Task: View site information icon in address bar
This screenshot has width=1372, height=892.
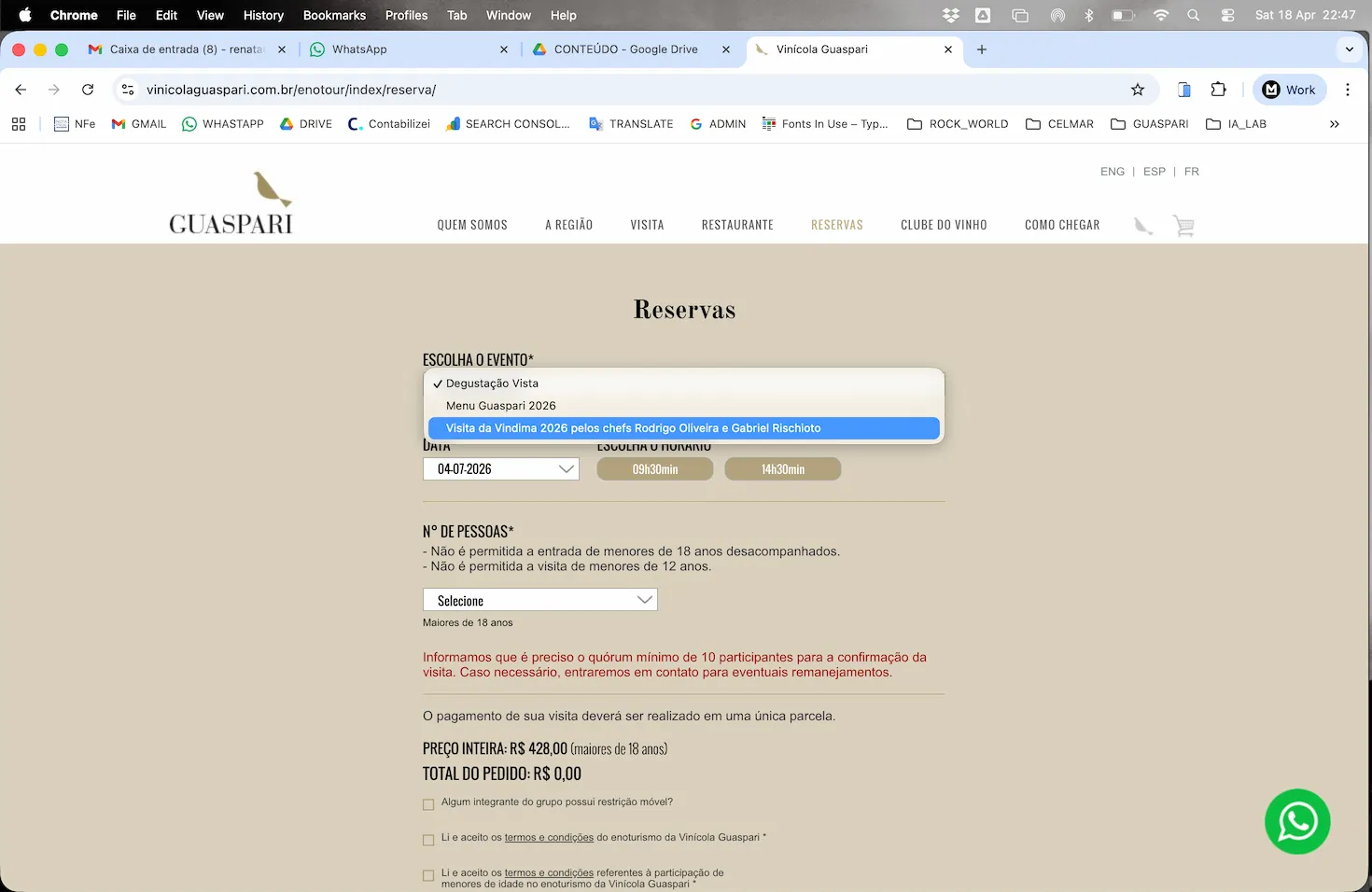Action: [x=128, y=90]
